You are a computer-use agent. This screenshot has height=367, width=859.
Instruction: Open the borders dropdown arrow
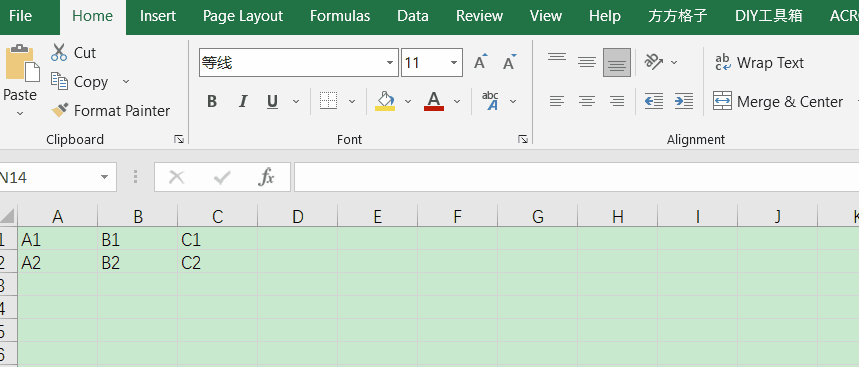pos(352,101)
